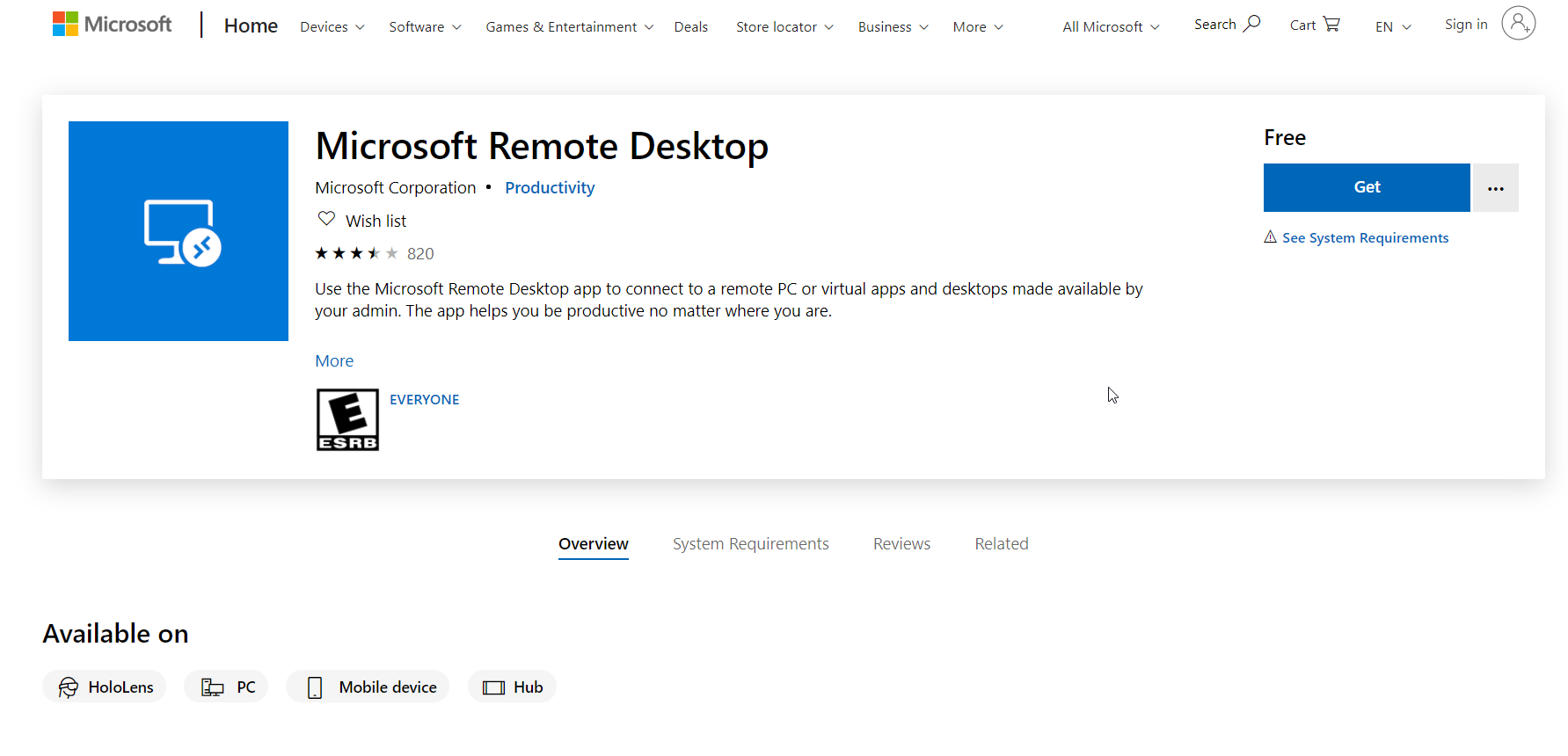Click the 820 ratings count
Screen dimensions: 1568x756
420,254
